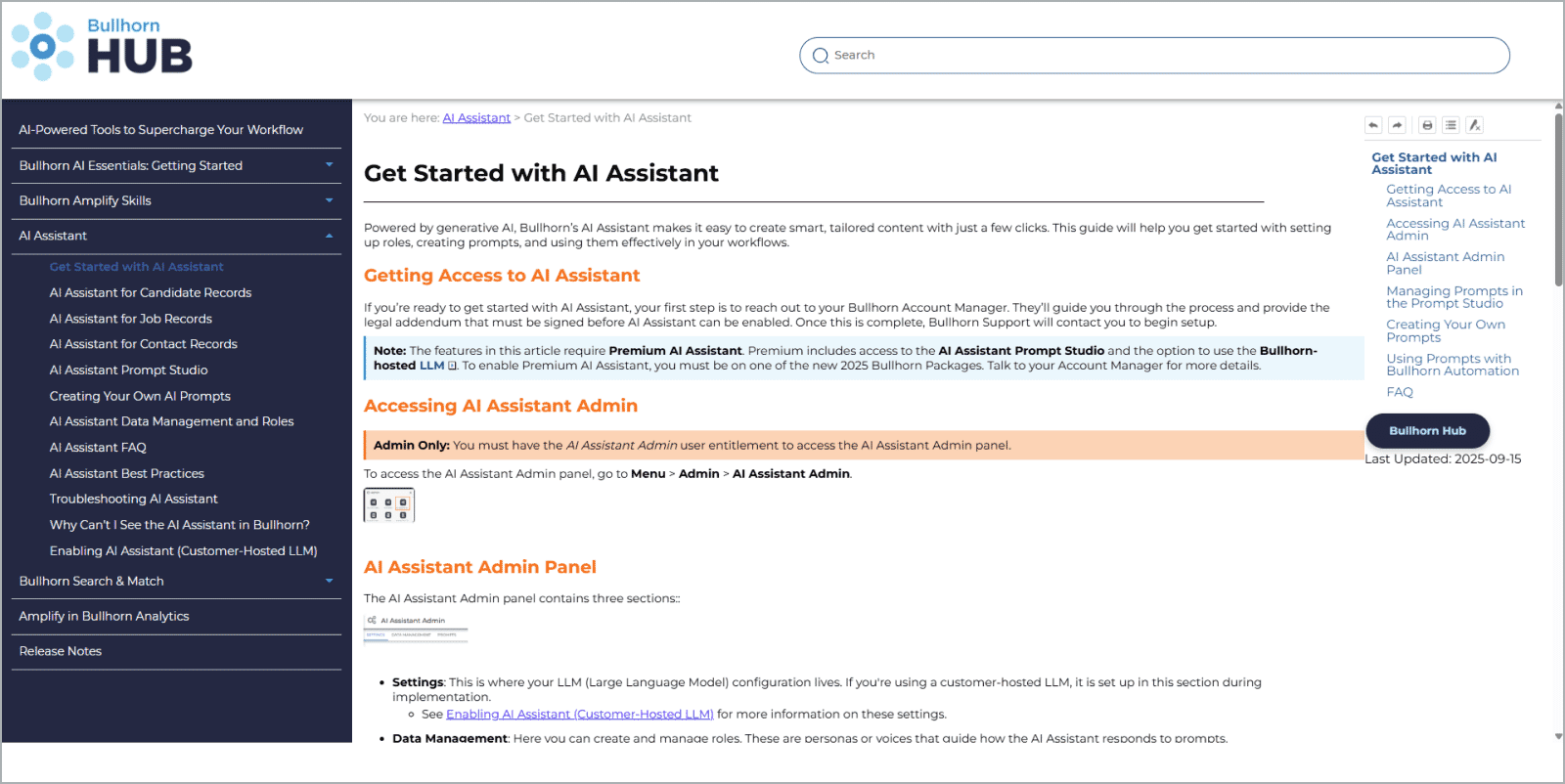Click inside the Search field
Image resolution: width=1565 pixels, height=784 pixels.
click(x=1076, y=55)
